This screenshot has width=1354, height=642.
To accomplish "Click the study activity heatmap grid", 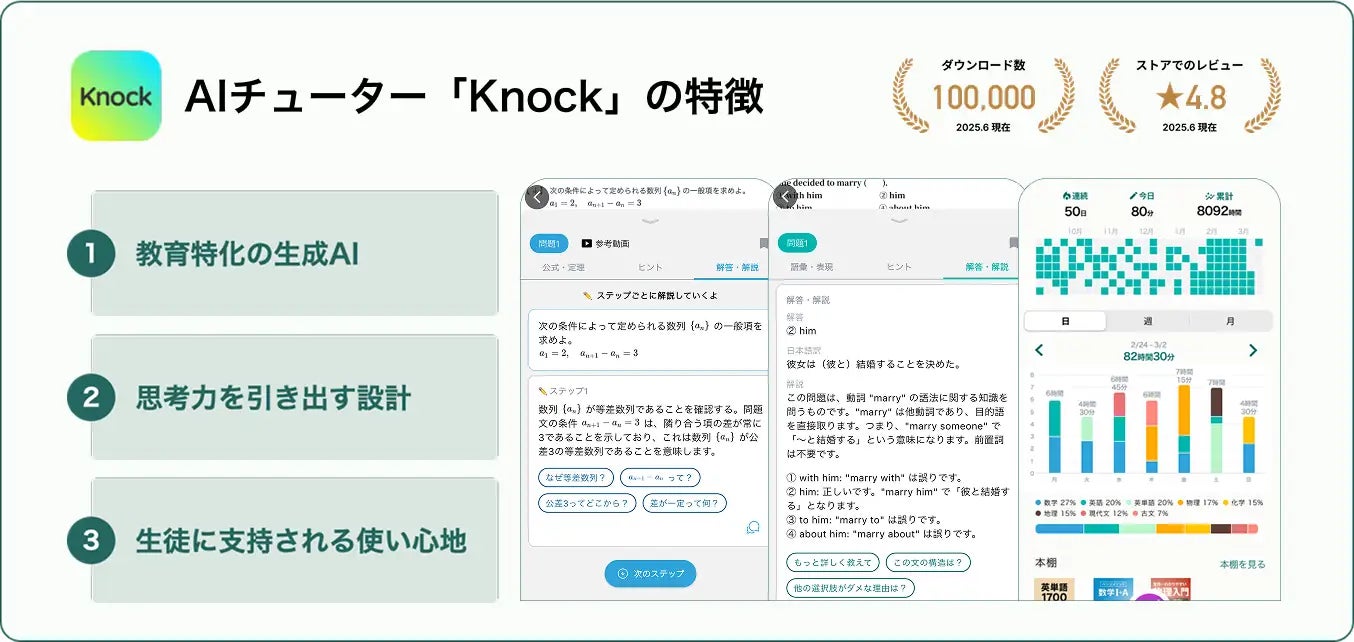I will [x=1147, y=266].
